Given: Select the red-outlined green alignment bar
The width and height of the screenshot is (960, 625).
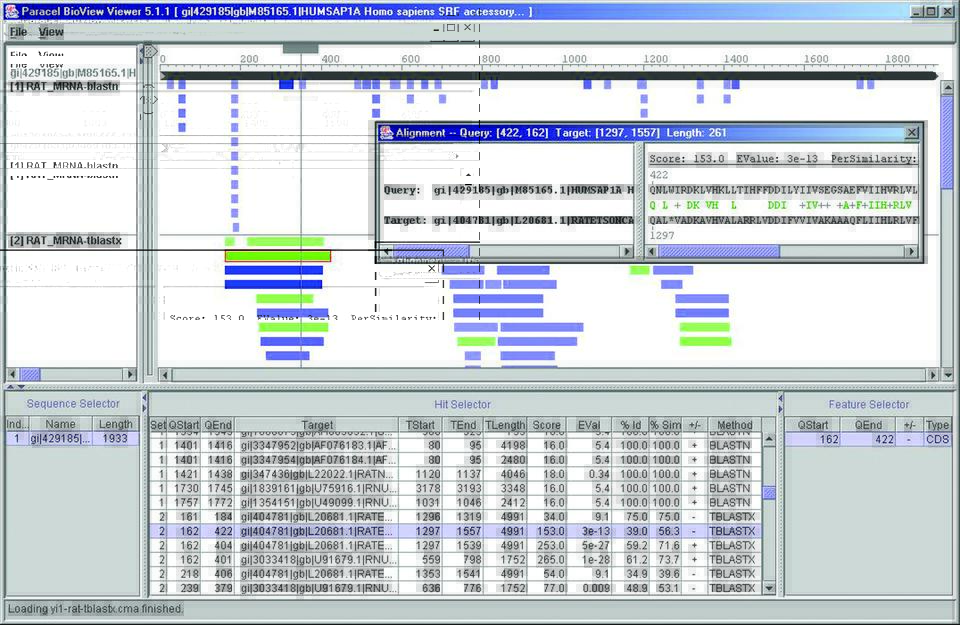Looking at the screenshot, I should pos(277,257).
